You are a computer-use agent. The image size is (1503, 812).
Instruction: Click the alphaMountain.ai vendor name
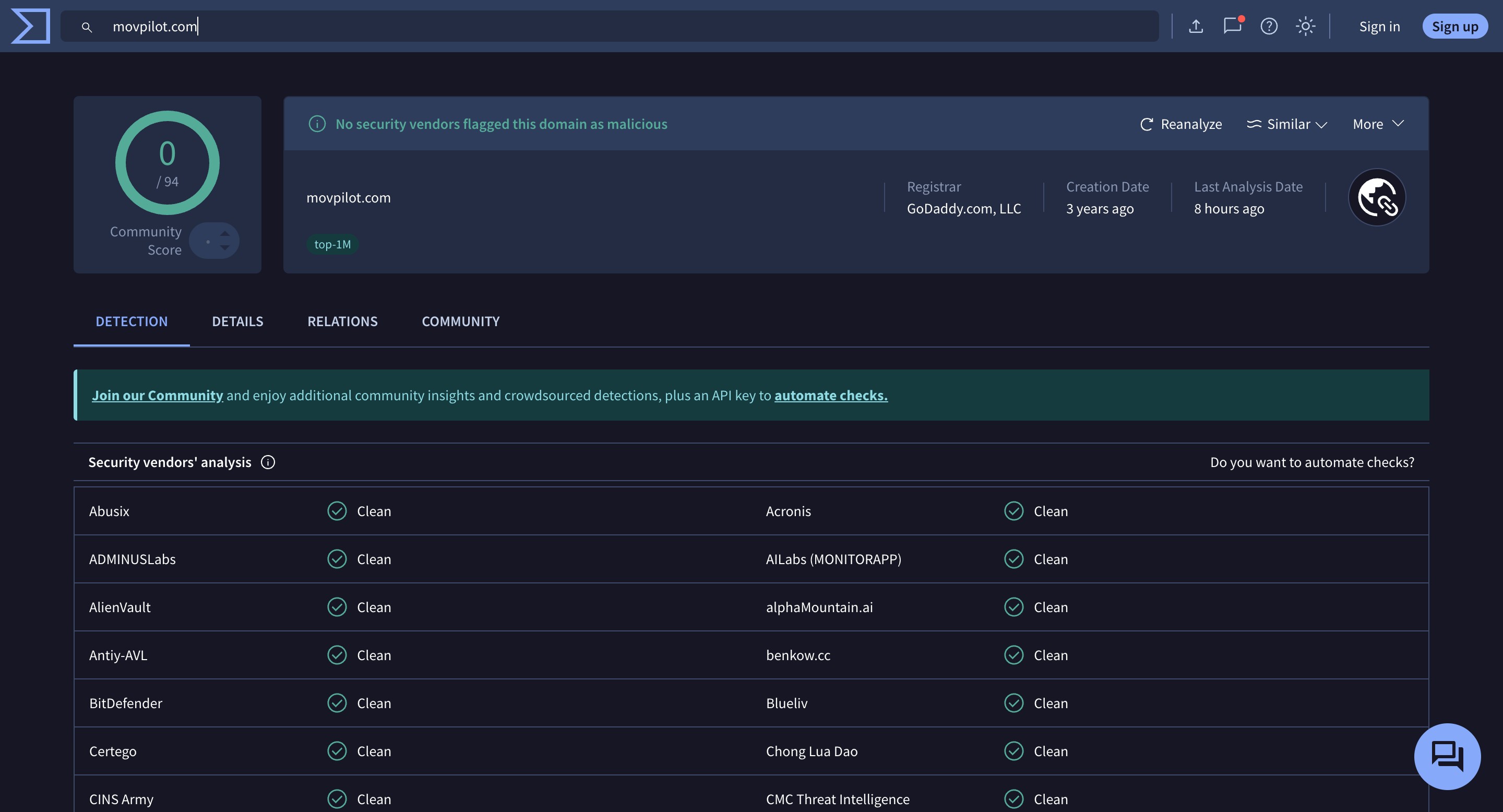click(x=819, y=607)
